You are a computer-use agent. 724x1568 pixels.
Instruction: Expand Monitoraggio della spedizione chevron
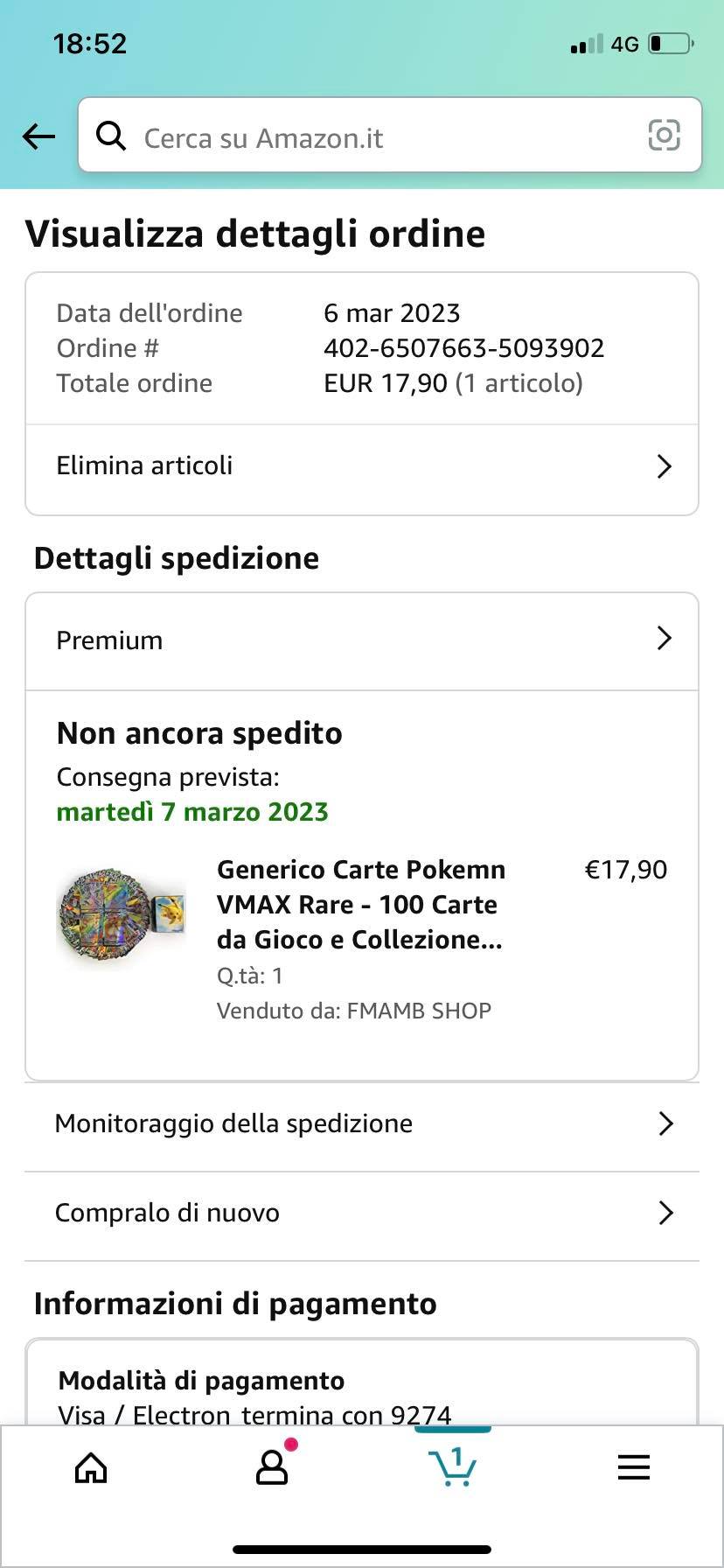click(665, 1123)
